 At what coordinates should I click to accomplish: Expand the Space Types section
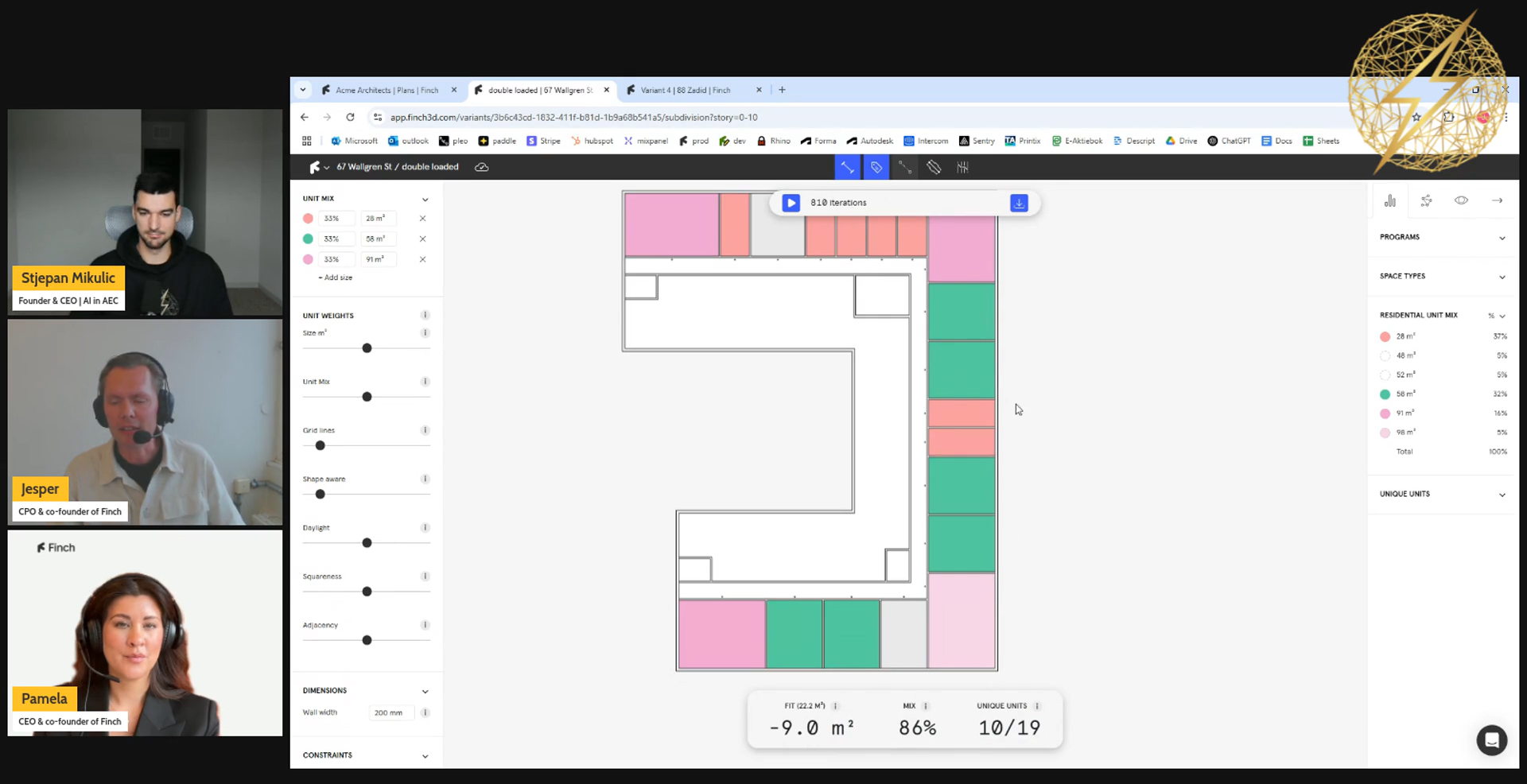[1502, 277]
